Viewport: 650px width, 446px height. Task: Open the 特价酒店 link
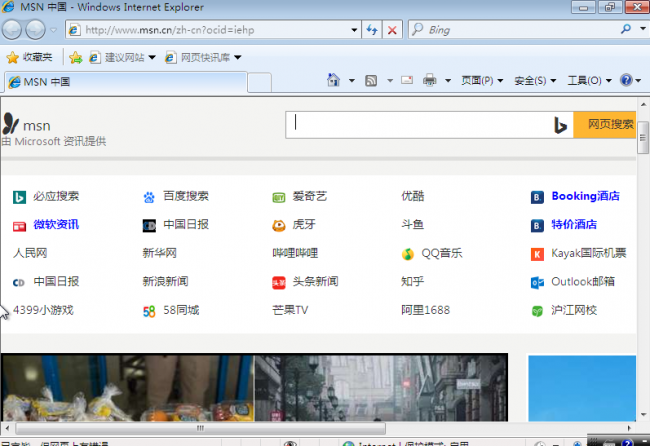click(x=574, y=225)
